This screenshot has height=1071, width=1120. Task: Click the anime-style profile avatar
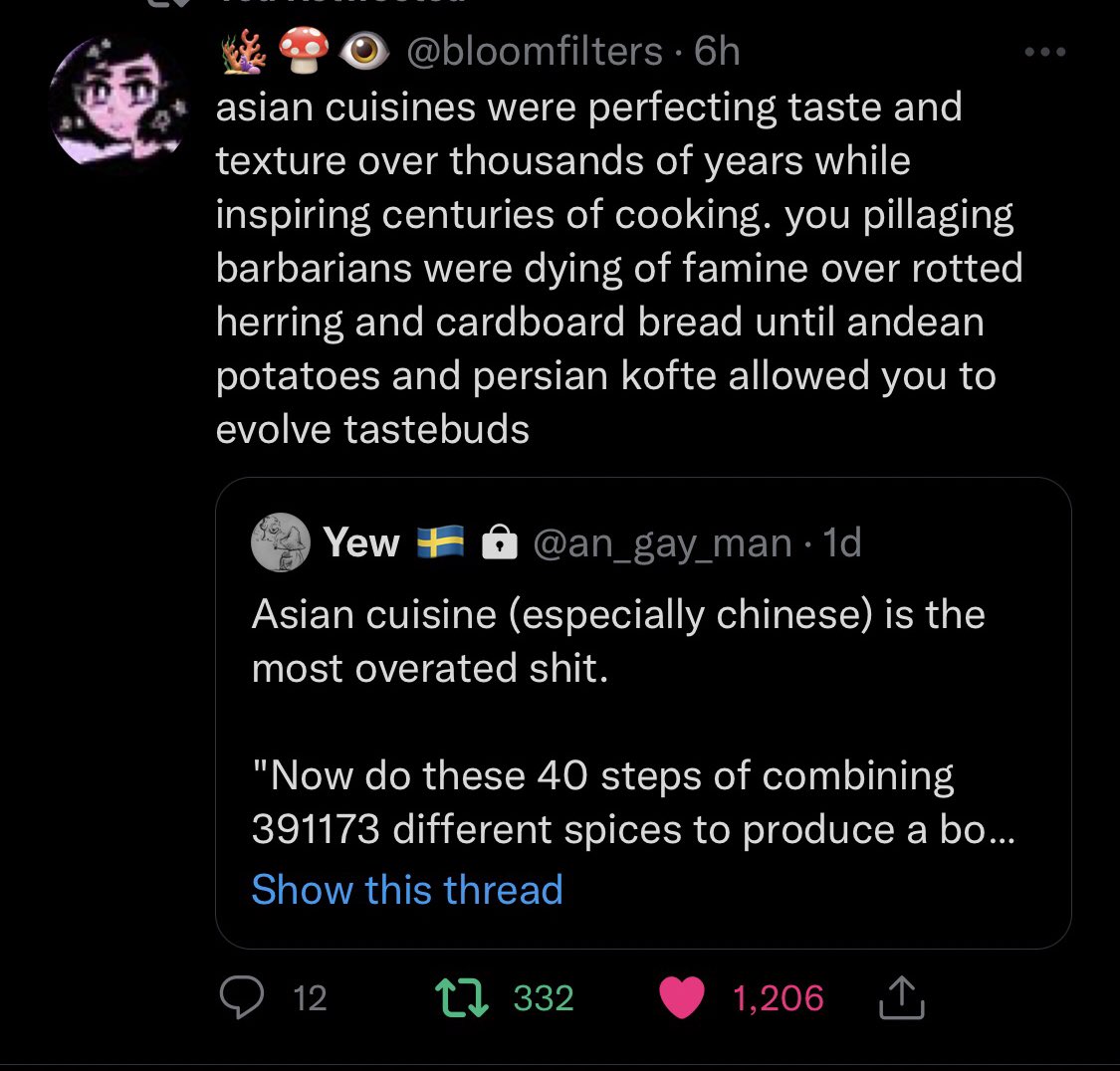pyautogui.click(x=118, y=100)
